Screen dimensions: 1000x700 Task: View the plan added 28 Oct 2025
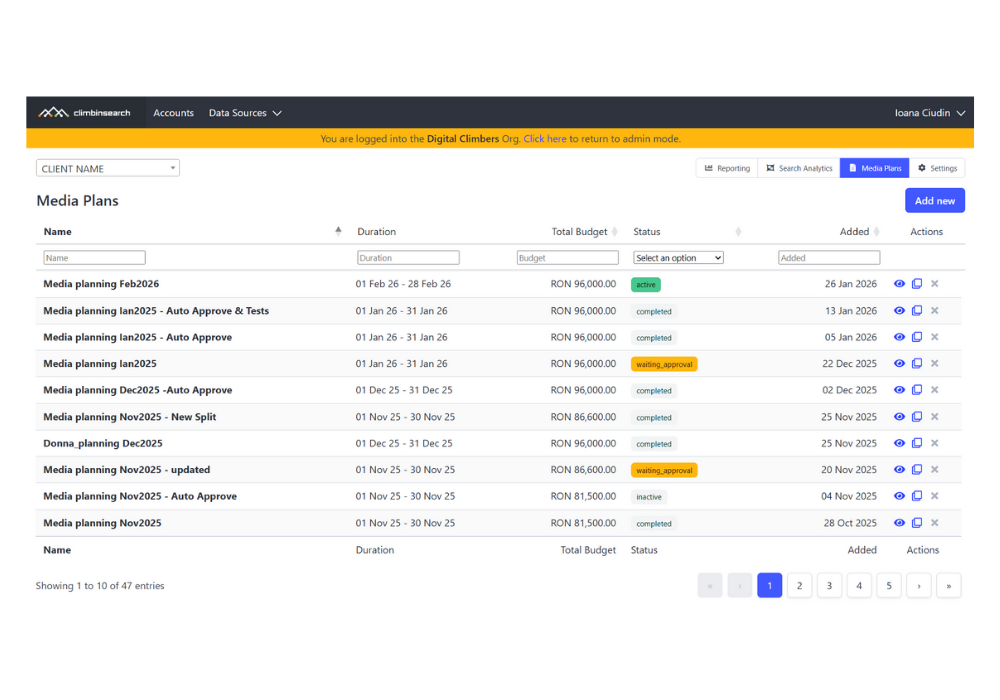[x=899, y=523]
